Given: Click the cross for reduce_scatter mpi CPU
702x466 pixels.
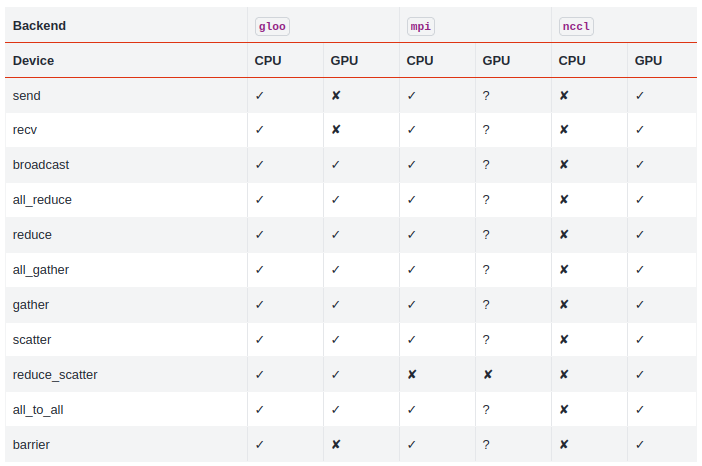Looking at the screenshot, I should point(412,374).
